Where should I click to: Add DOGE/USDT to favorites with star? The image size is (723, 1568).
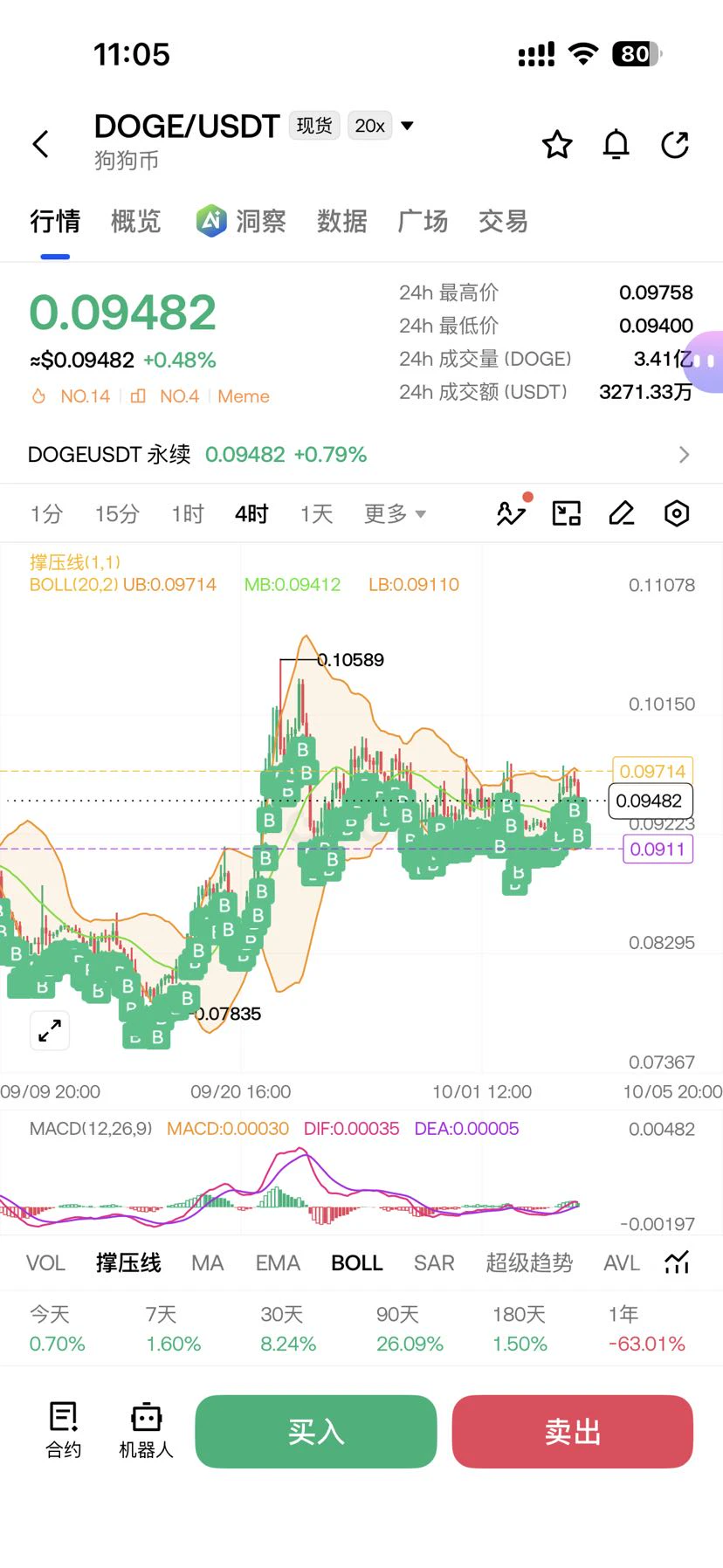557,144
